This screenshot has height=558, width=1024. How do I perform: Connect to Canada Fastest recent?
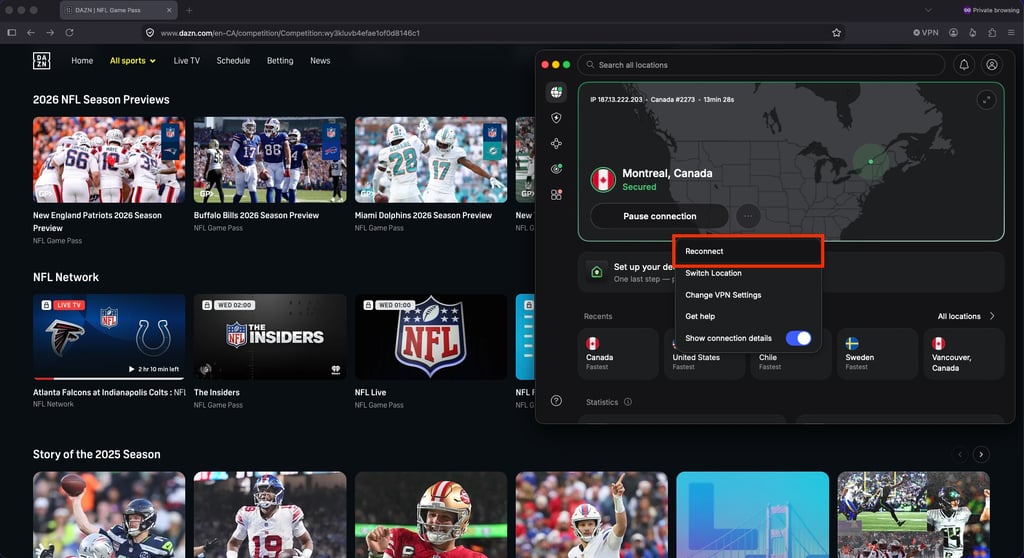pos(618,354)
